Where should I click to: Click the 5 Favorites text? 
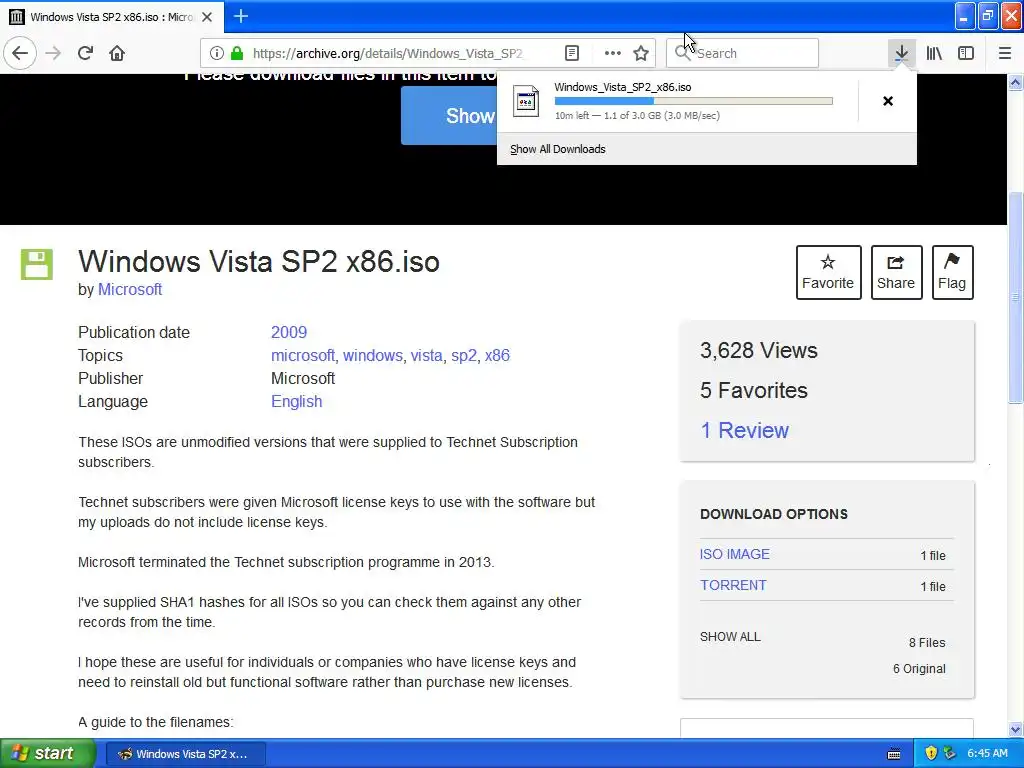[x=754, y=391]
